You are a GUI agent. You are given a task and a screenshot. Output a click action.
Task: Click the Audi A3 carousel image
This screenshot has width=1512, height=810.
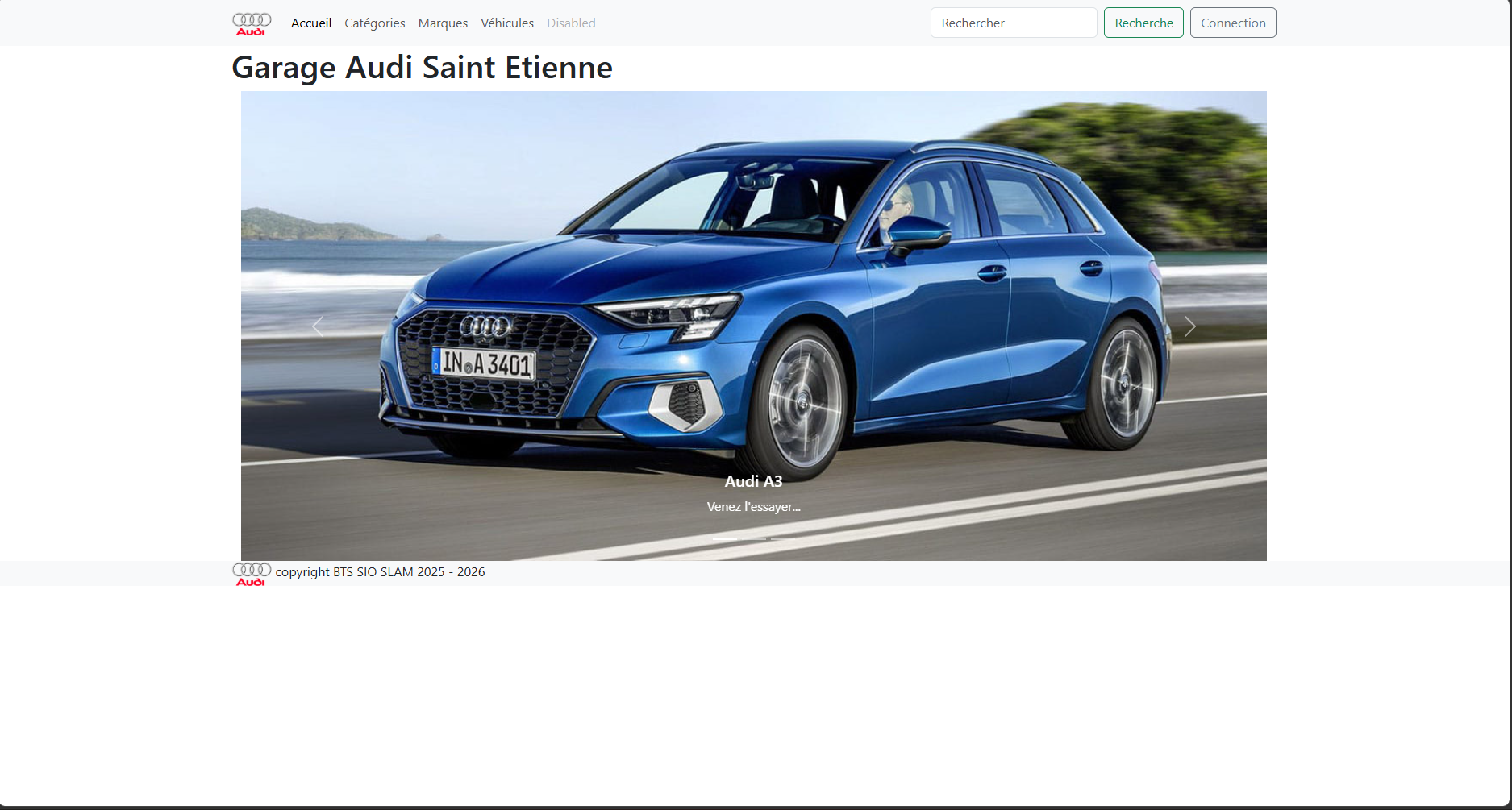tap(754, 326)
